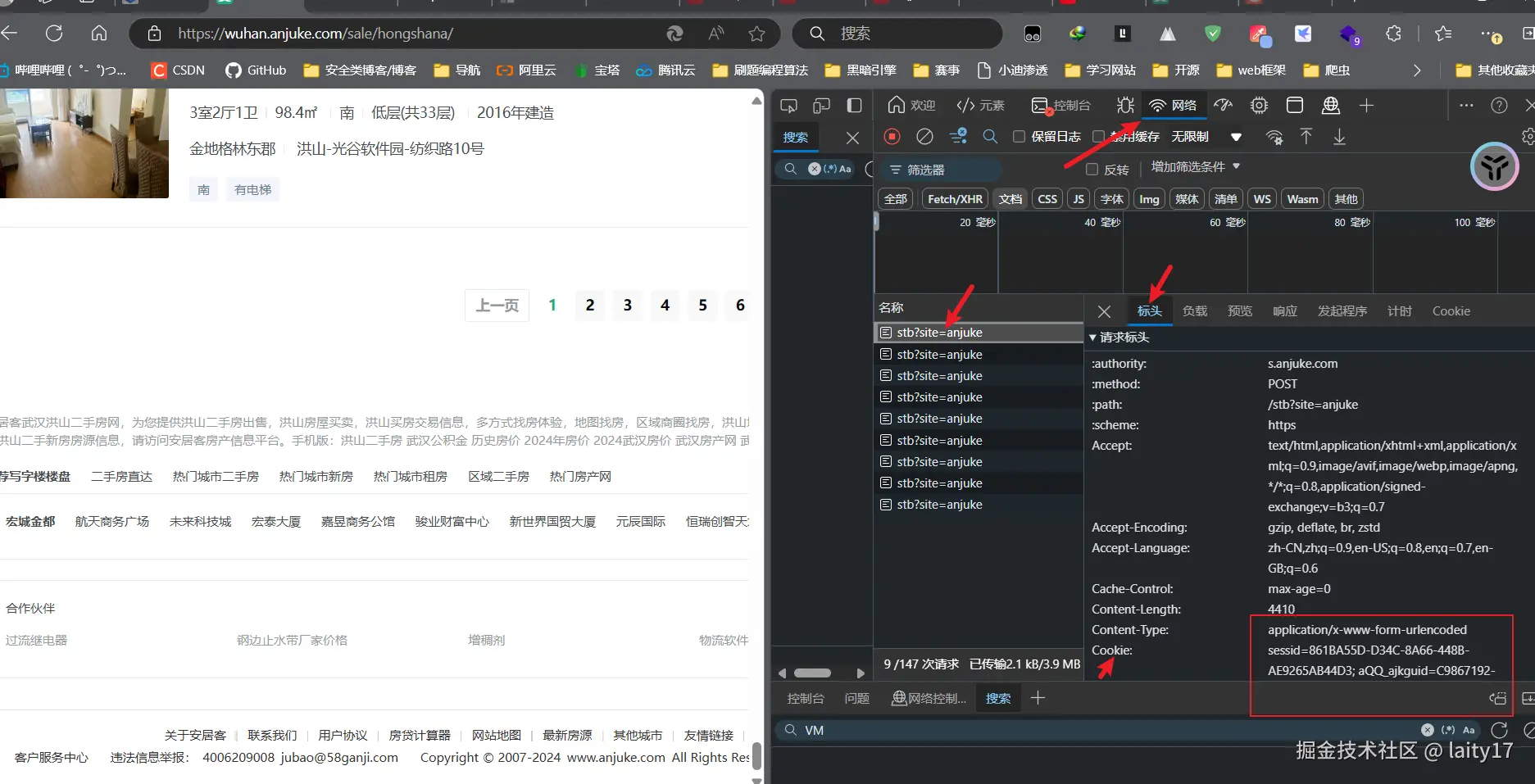Toggle device emulation mode
The width and height of the screenshot is (1535, 784).
pyautogui.click(x=821, y=105)
